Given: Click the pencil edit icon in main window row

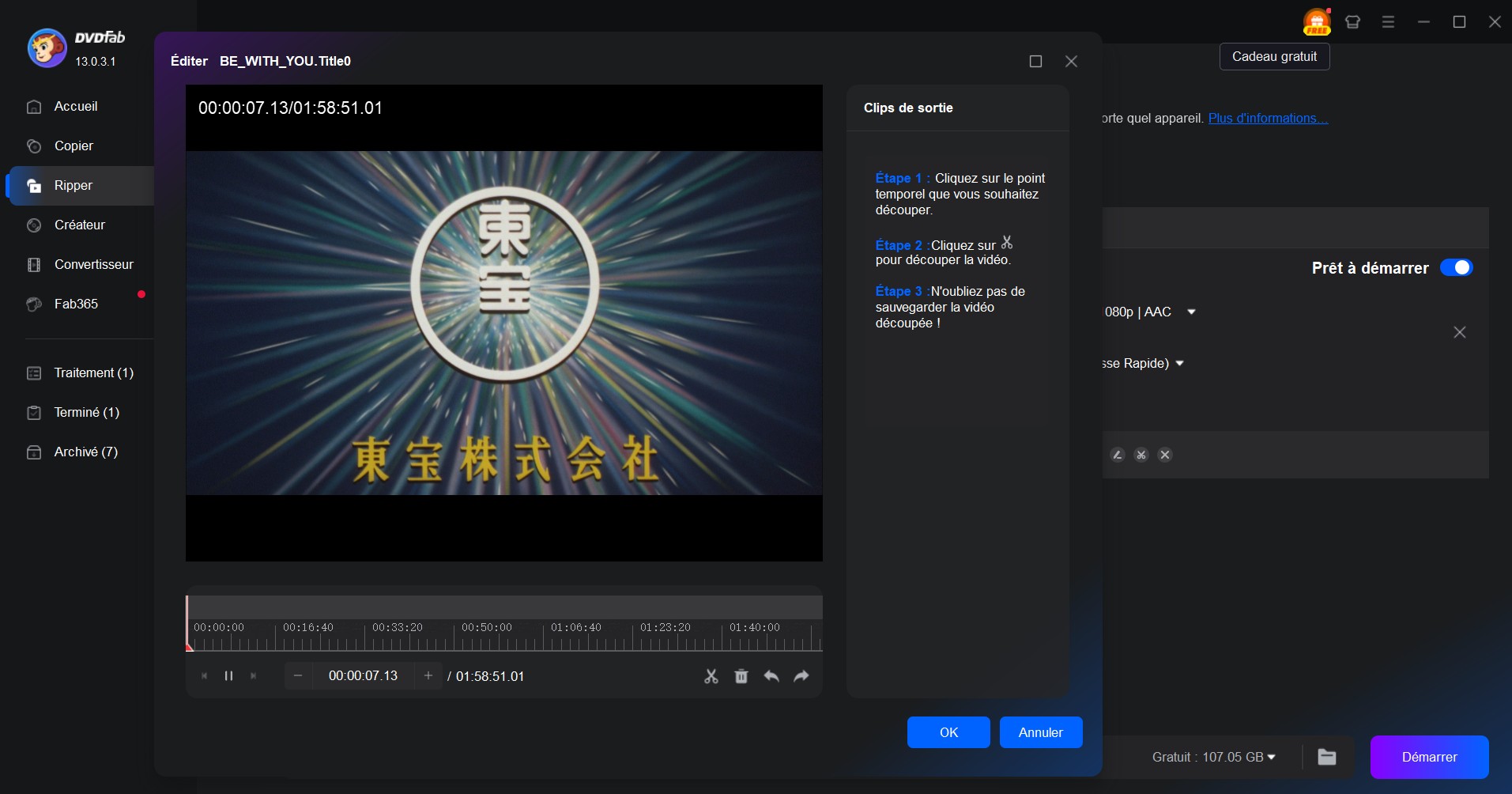Looking at the screenshot, I should tap(1117, 455).
